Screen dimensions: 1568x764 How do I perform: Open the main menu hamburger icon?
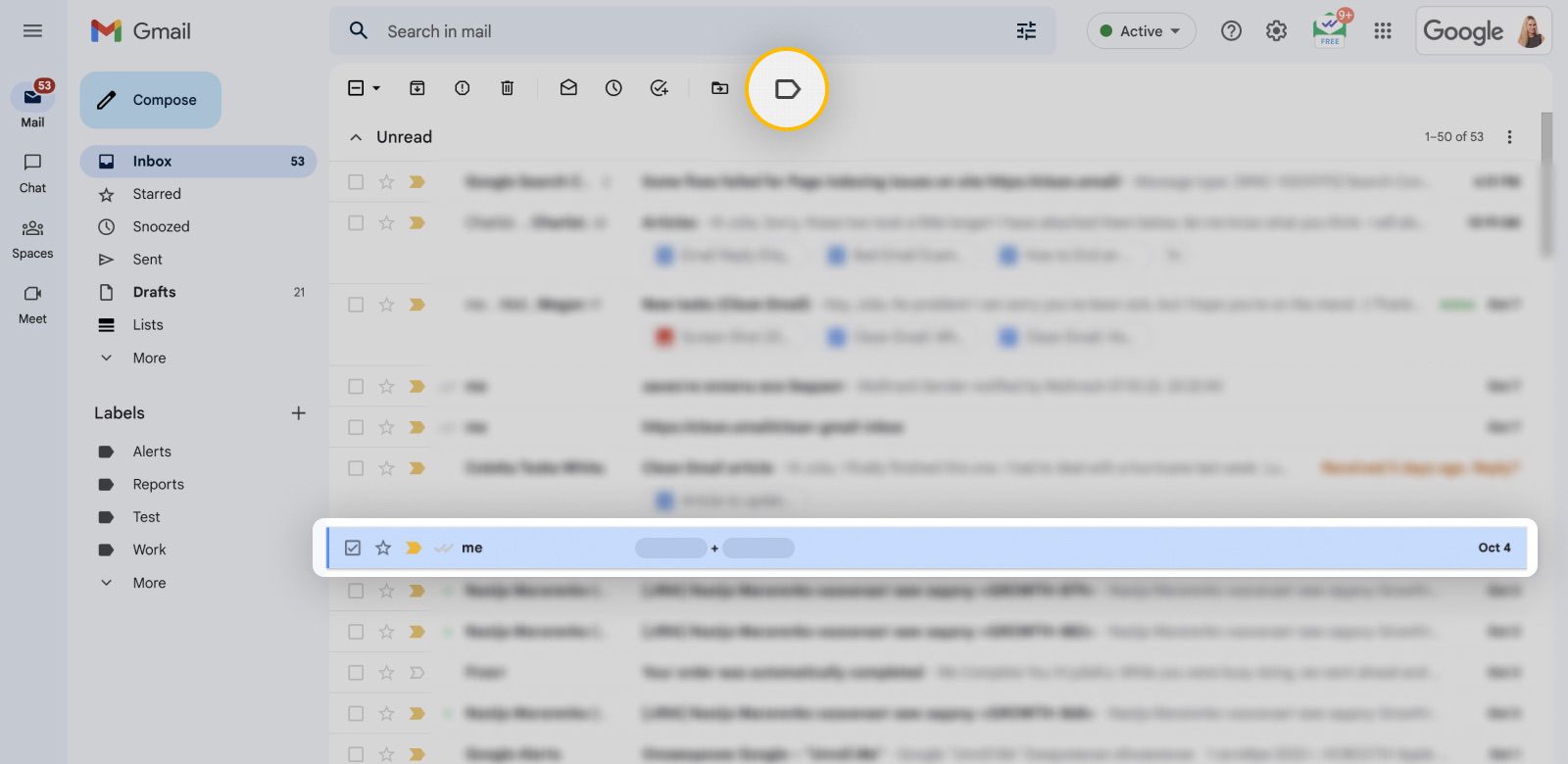click(32, 31)
